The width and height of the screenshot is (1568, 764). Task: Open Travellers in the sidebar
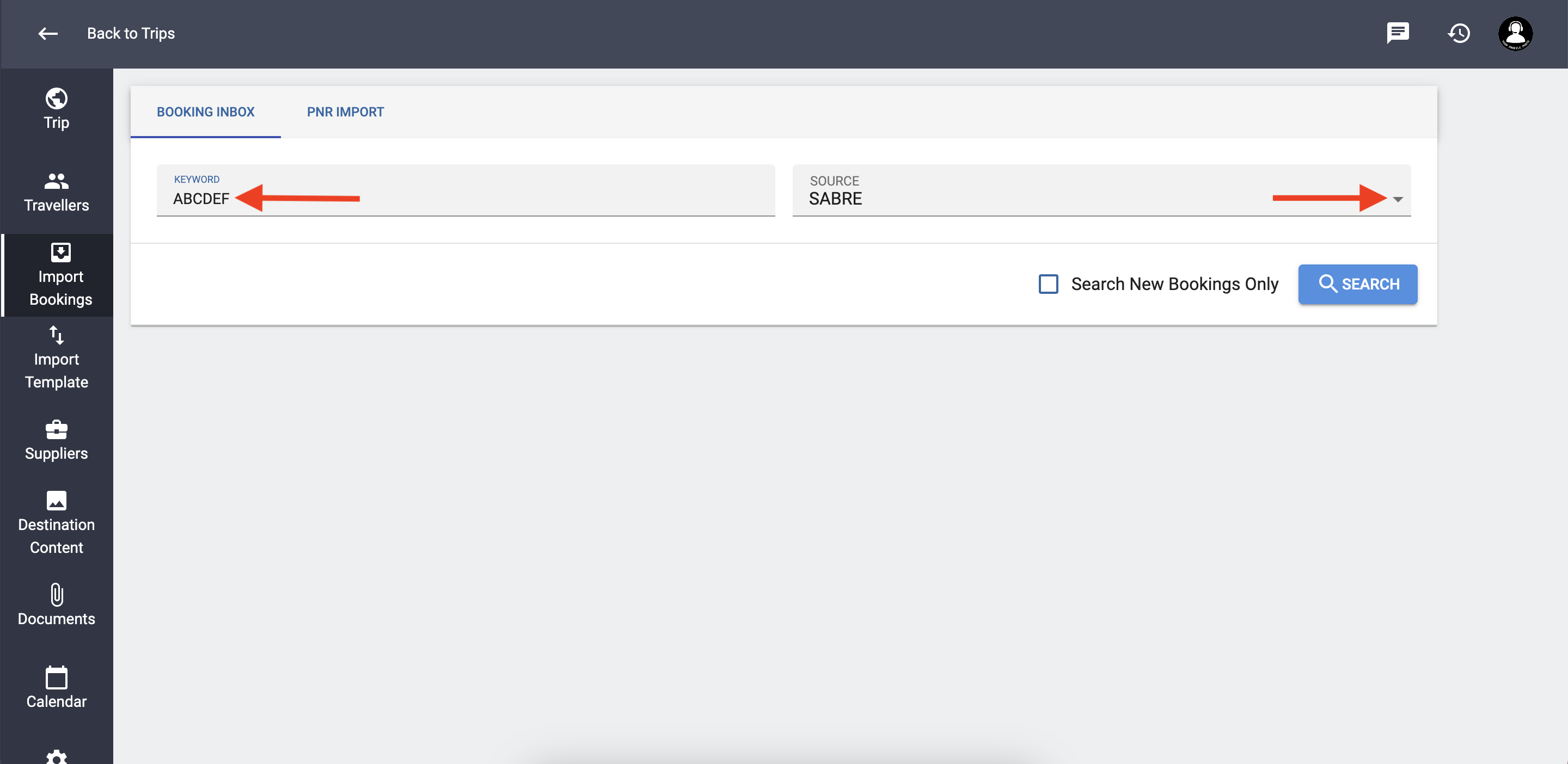(57, 192)
